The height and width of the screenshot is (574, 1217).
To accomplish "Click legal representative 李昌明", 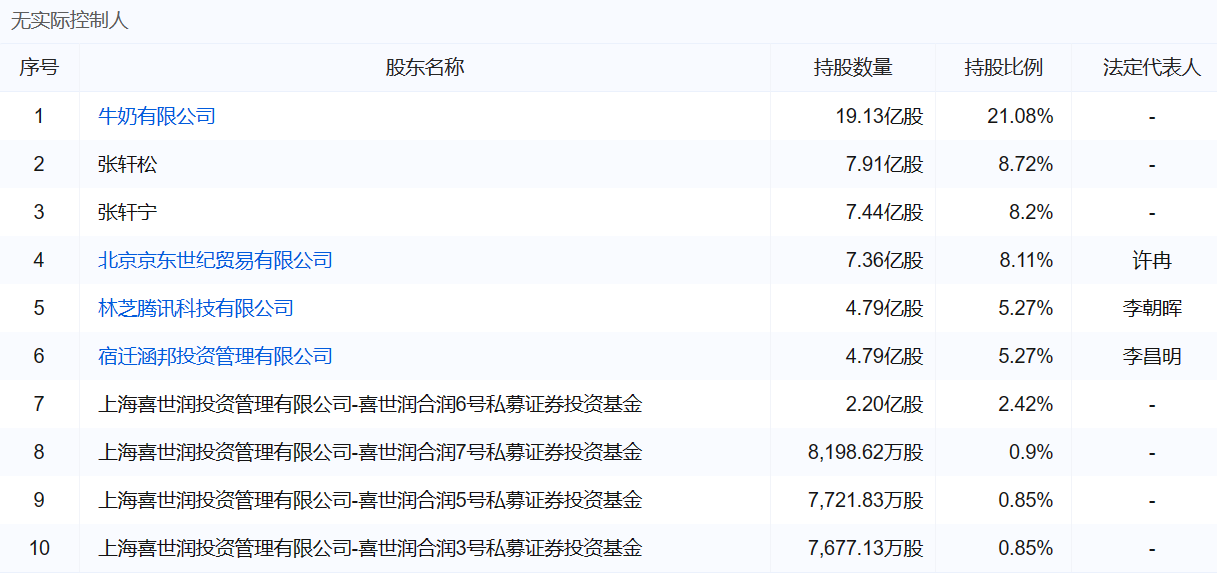I will 1152,356.
